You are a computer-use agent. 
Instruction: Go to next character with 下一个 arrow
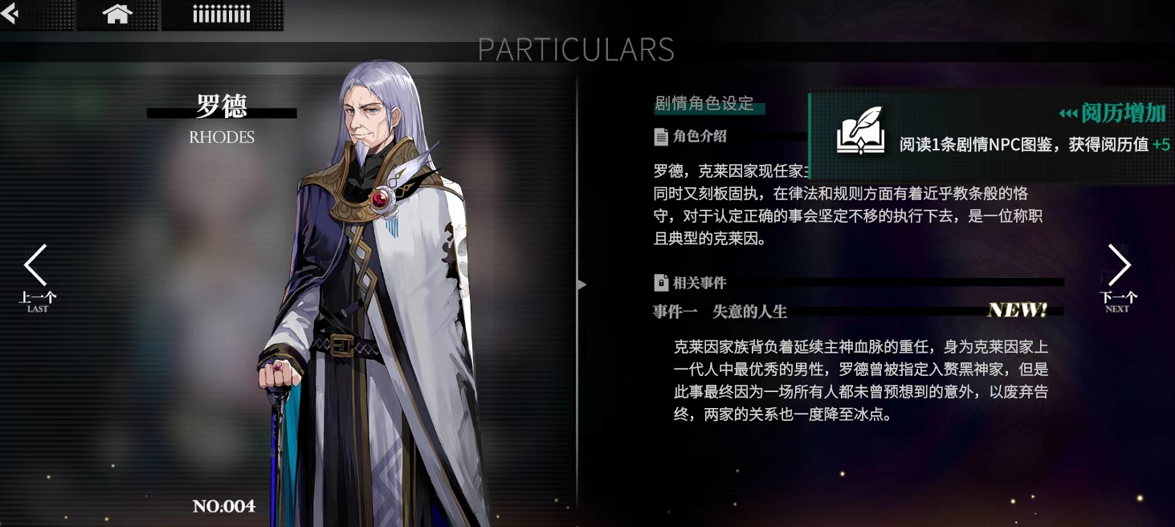click(x=1119, y=277)
